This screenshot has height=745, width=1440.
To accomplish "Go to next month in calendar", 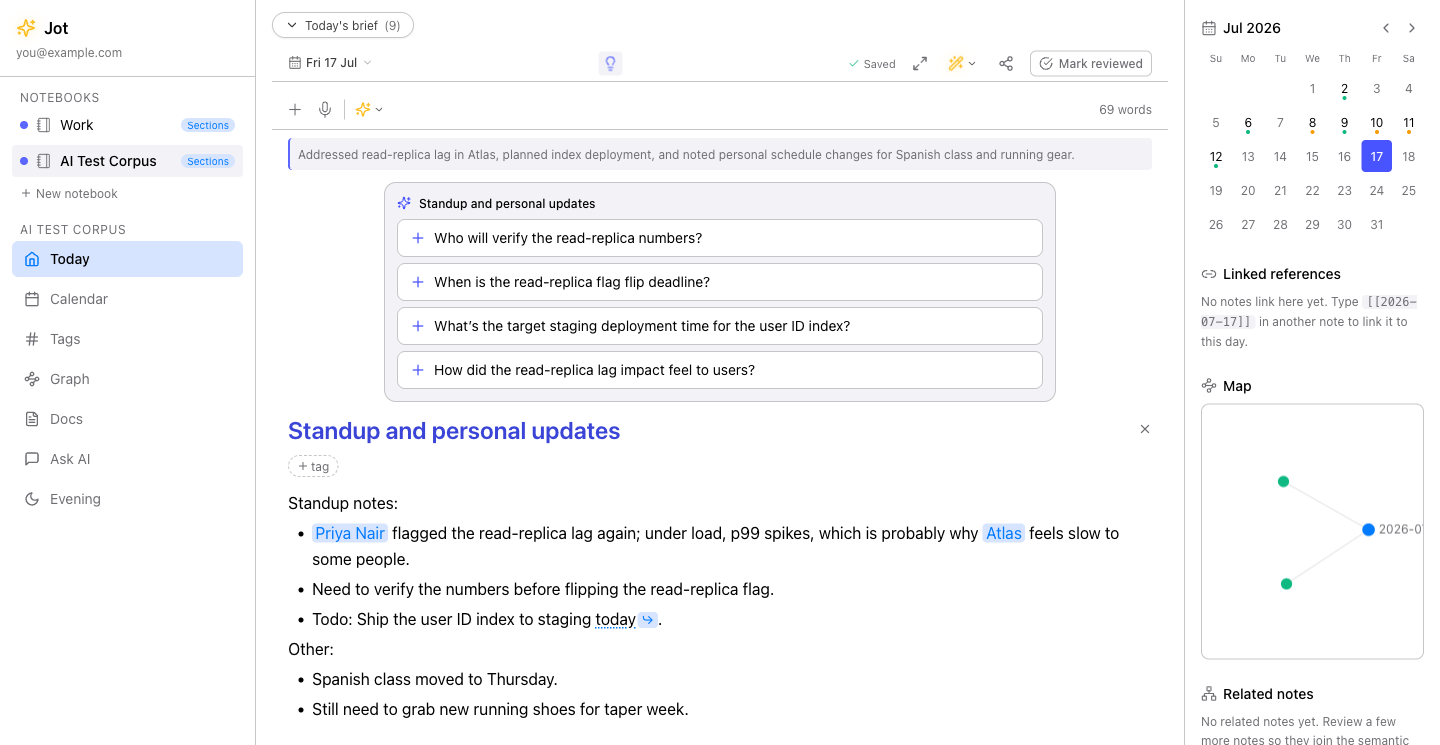I will [x=1412, y=28].
